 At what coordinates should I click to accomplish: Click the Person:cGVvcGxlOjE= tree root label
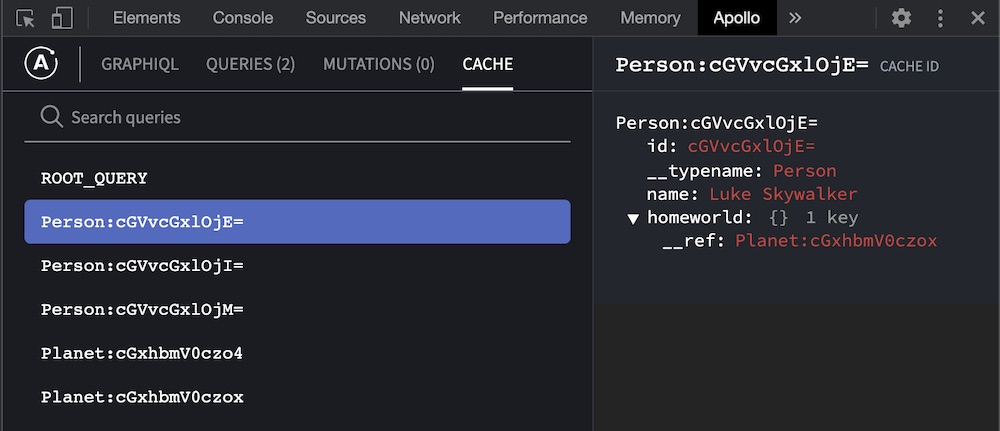pyautogui.click(x=717, y=122)
